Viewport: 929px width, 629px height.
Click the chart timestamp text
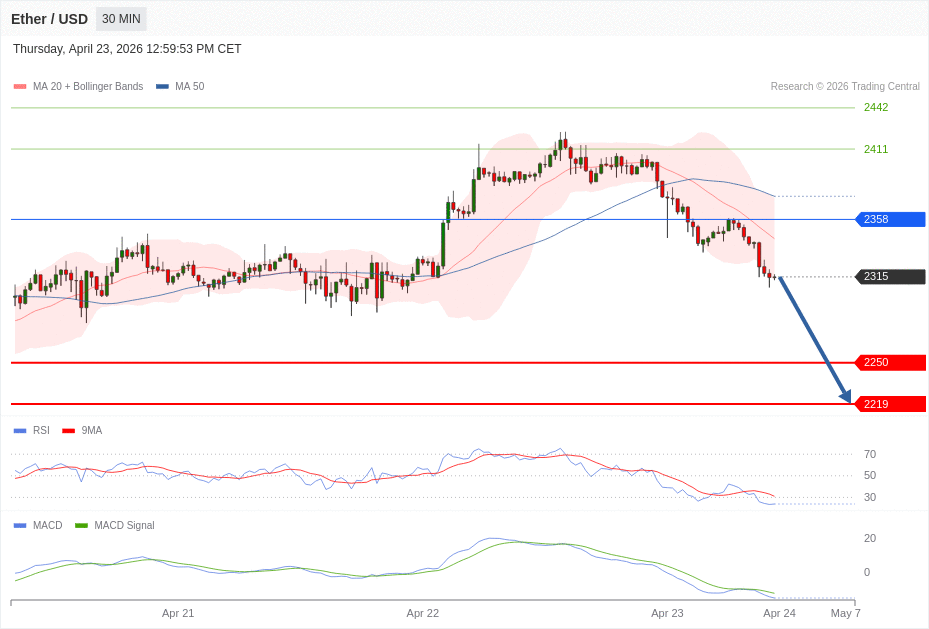tap(127, 49)
